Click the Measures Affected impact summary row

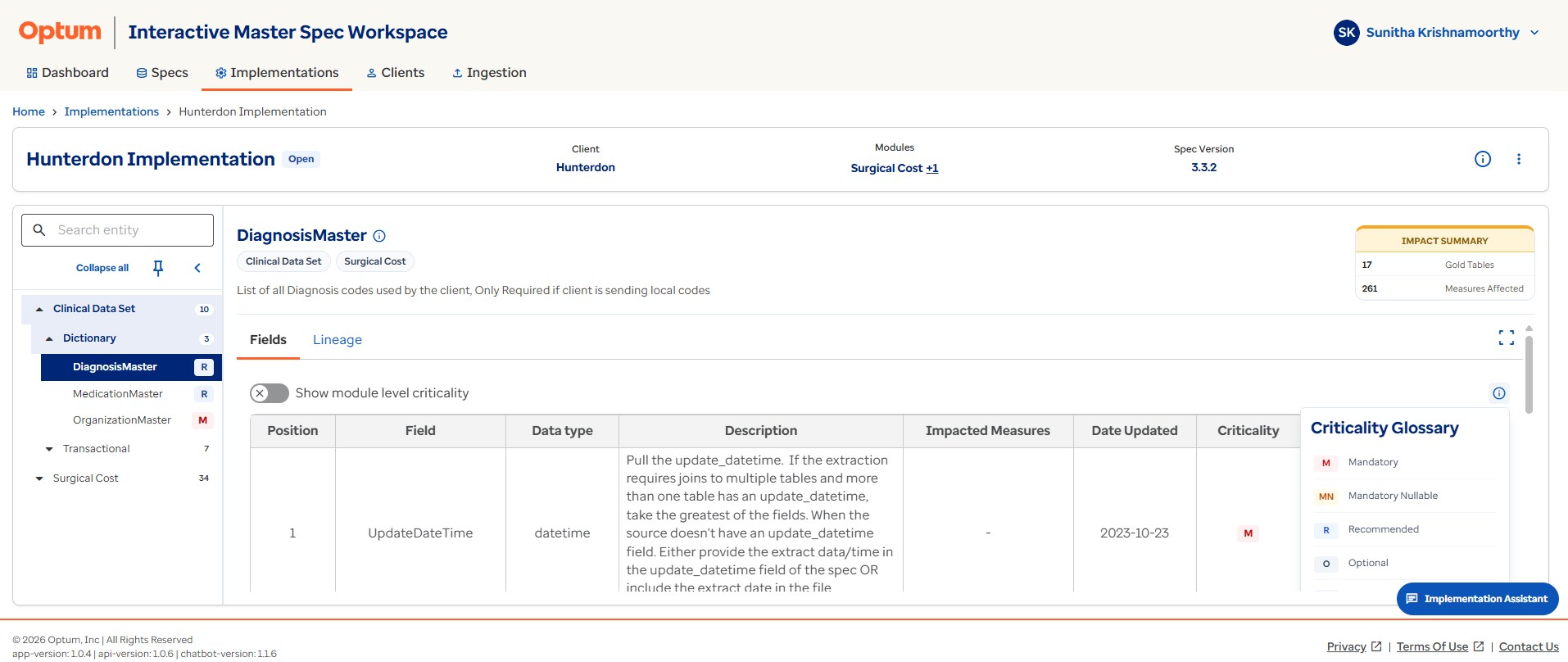tap(1445, 288)
